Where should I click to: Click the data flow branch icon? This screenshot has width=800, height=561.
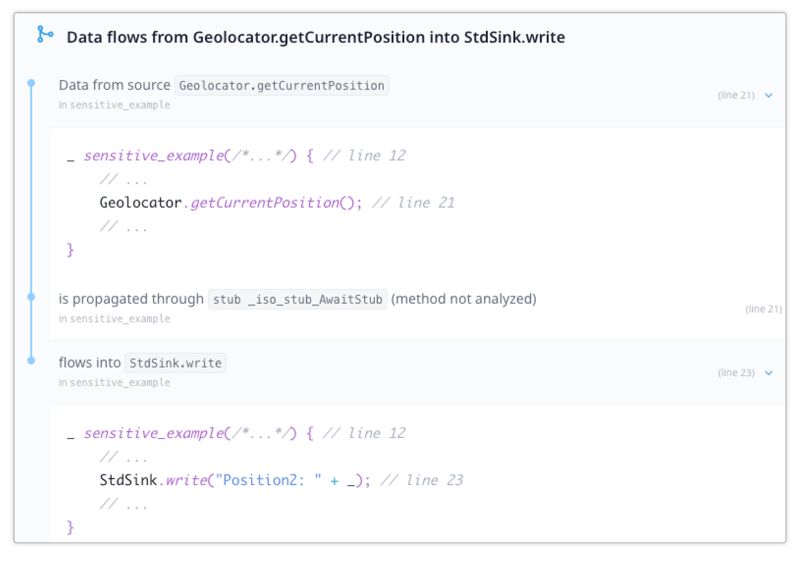tap(44, 36)
